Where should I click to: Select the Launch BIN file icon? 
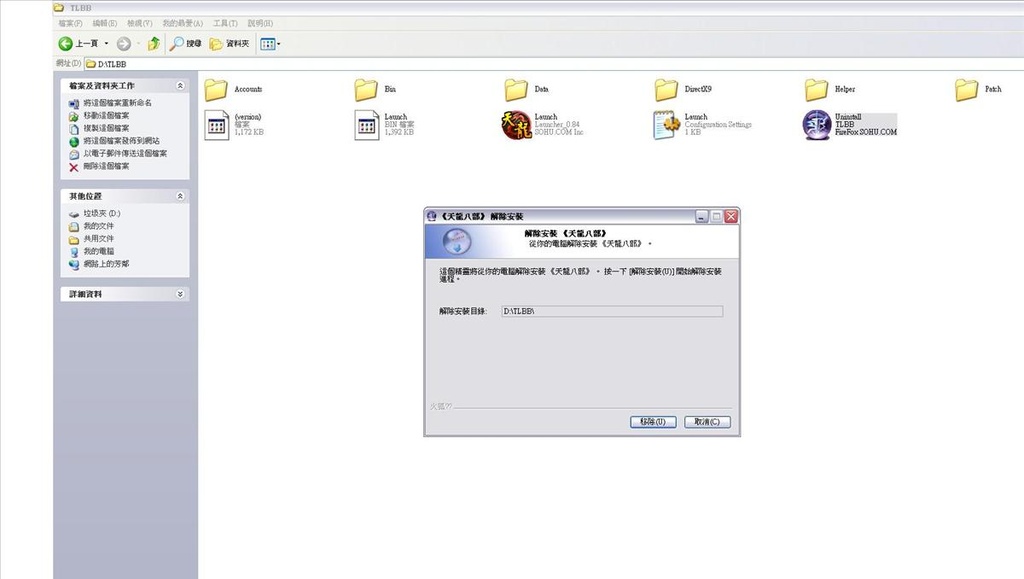[366, 125]
